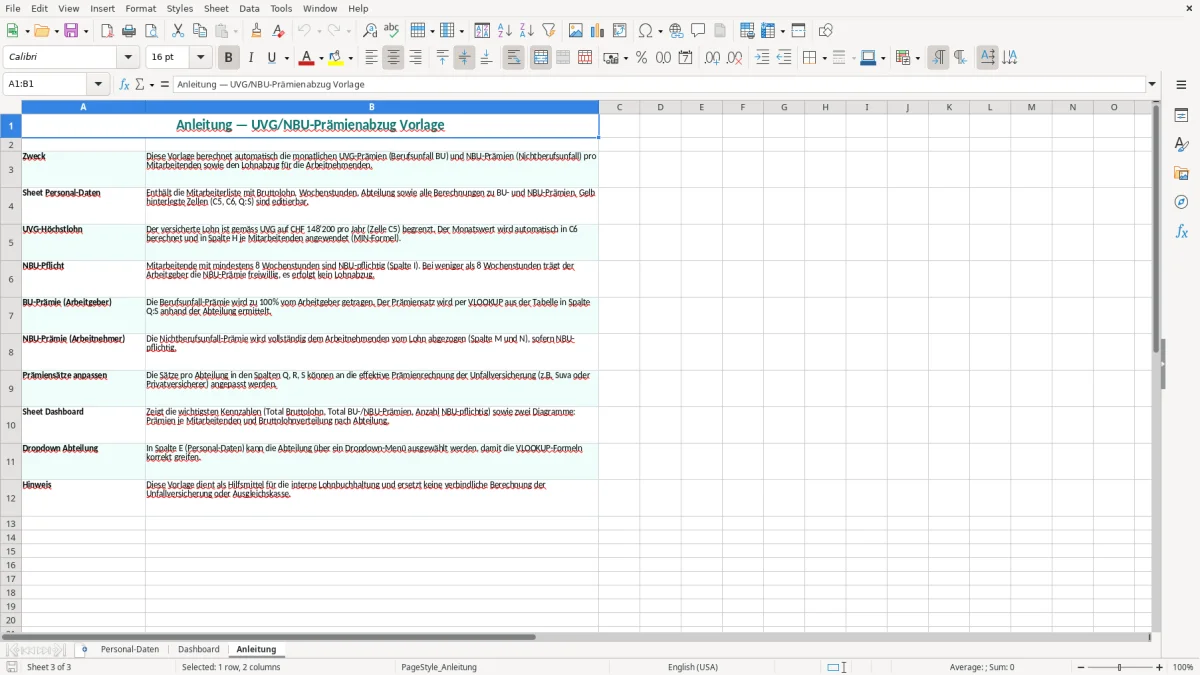This screenshot has height=675, width=1200.
Task: Click the Save document icon
Action: 71,31
